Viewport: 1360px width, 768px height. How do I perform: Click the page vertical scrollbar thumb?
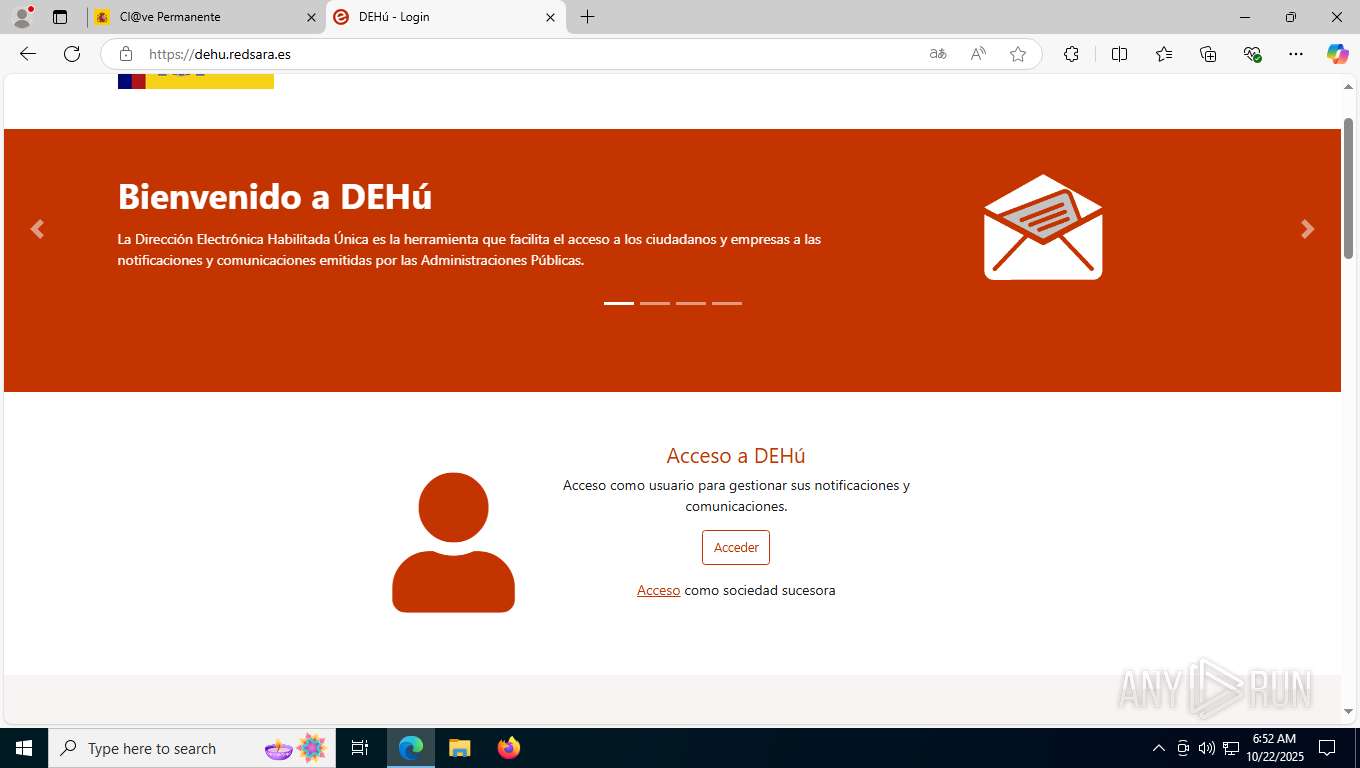point(1348,188)
